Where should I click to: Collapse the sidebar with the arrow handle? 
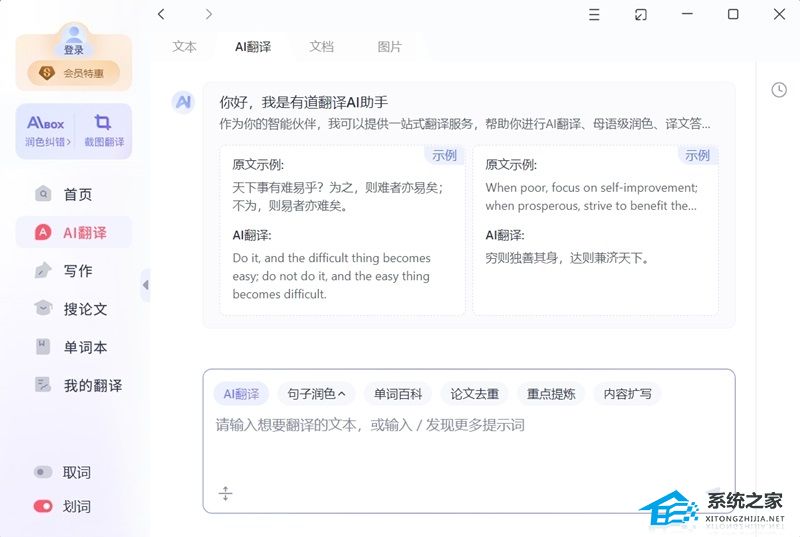tap(145, 285)
